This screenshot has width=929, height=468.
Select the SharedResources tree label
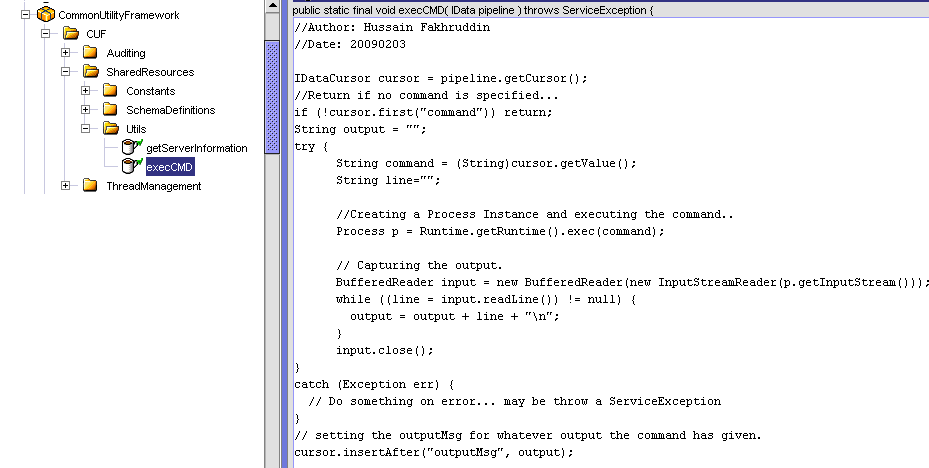click(x=150, y=72)
